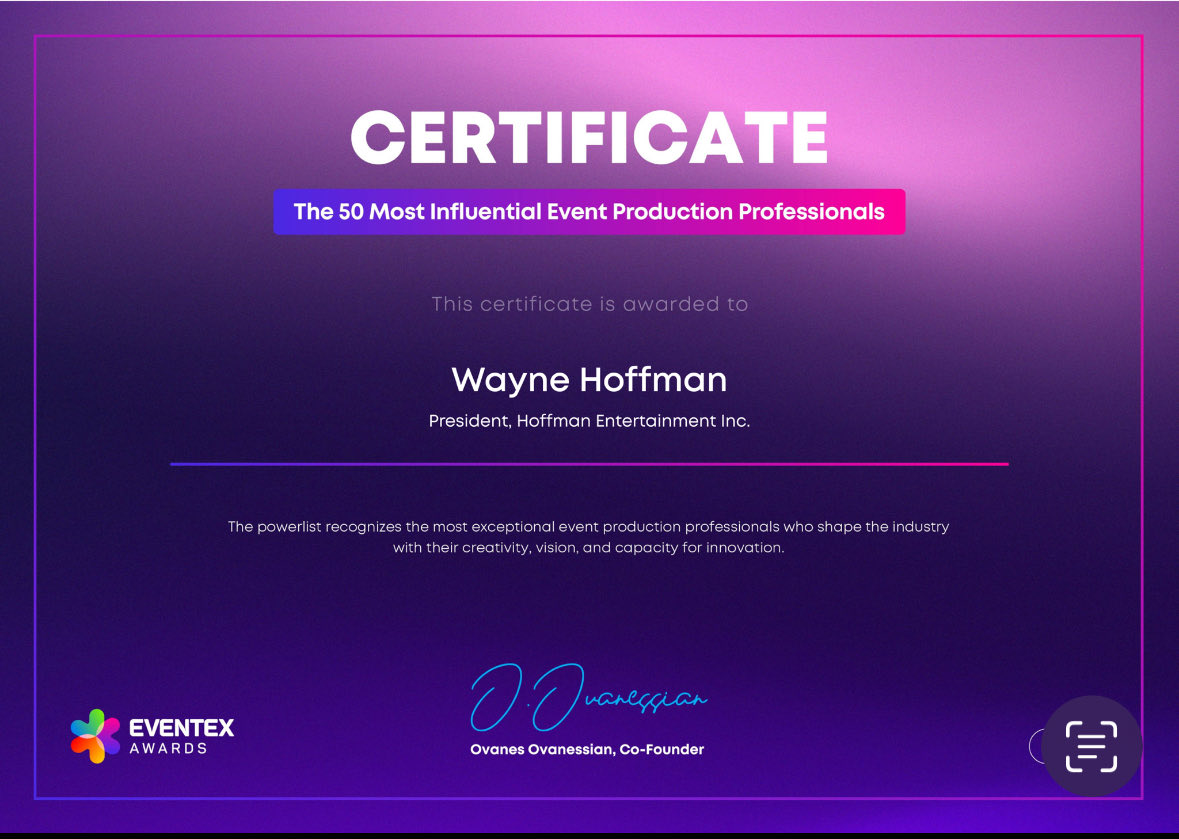1179x839 pixels.
Task: Click the blue O. Ovanessian signature
Action: click(588, 698)
